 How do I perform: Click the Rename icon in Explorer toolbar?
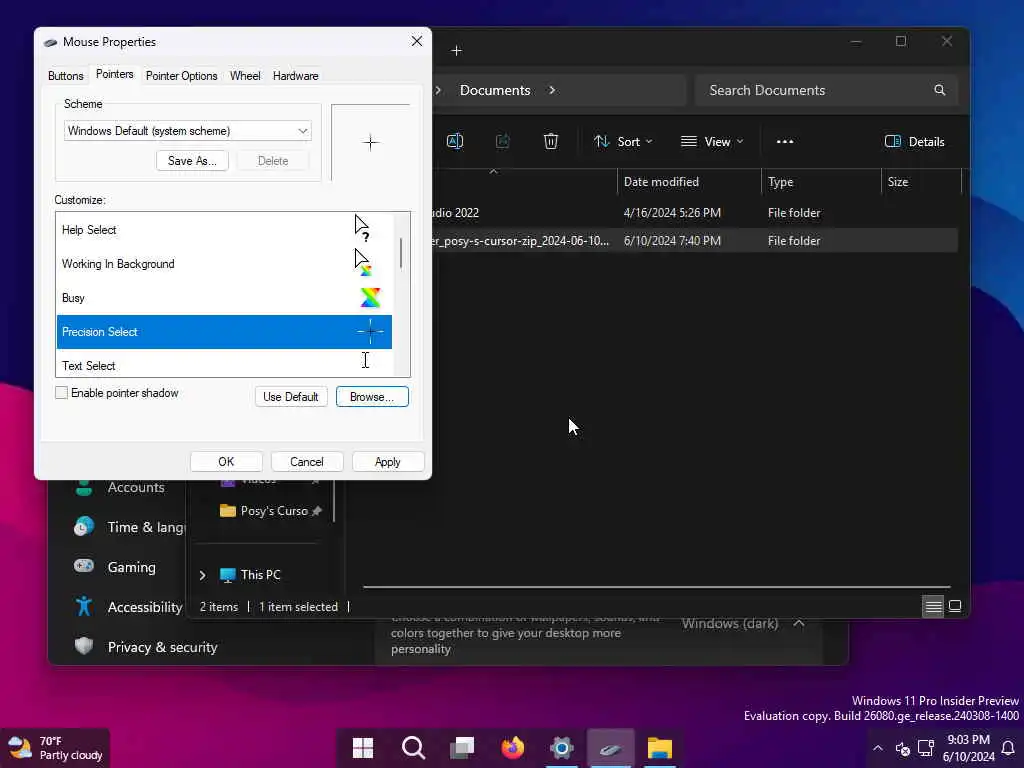coord(455,141)
